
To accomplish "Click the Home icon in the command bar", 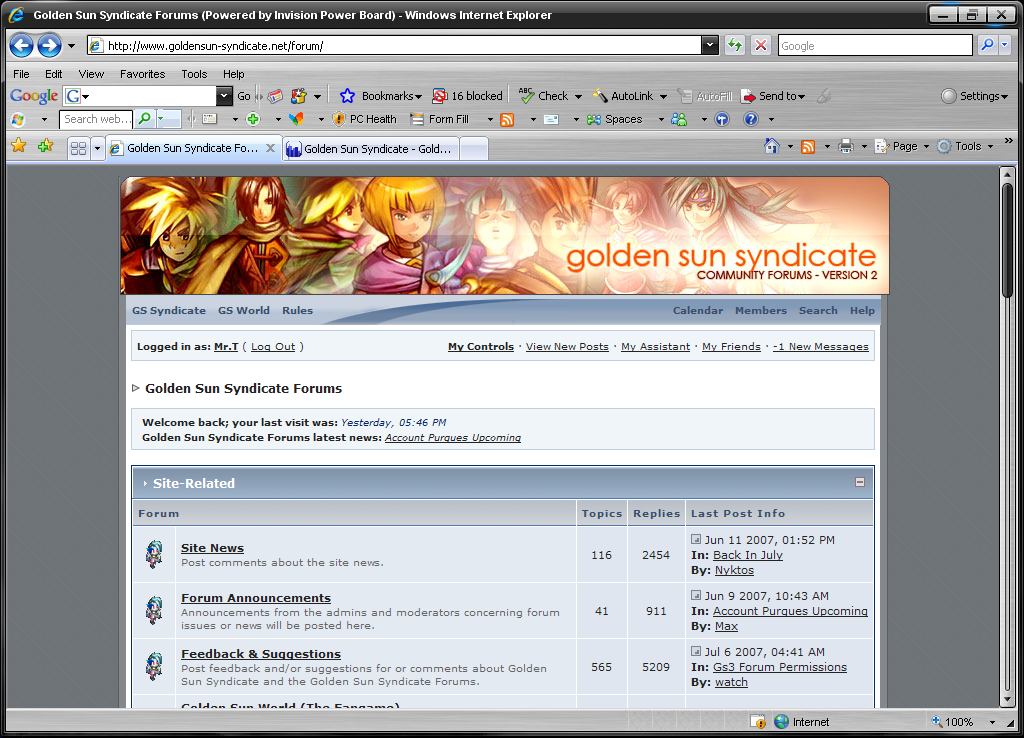I will pyautogui.click(x=772, y=146).
